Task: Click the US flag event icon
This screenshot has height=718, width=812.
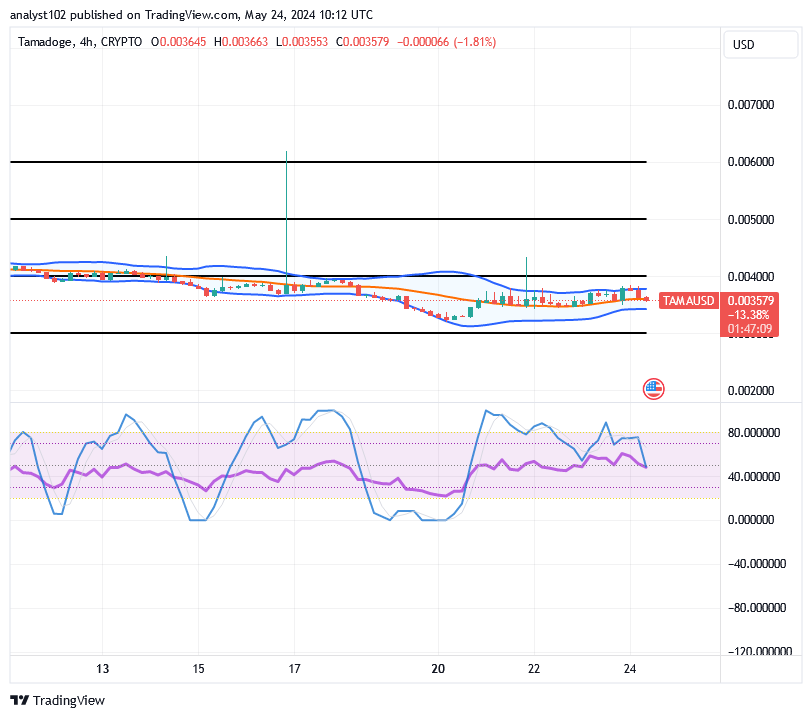Action: click(x=654, y=389)
